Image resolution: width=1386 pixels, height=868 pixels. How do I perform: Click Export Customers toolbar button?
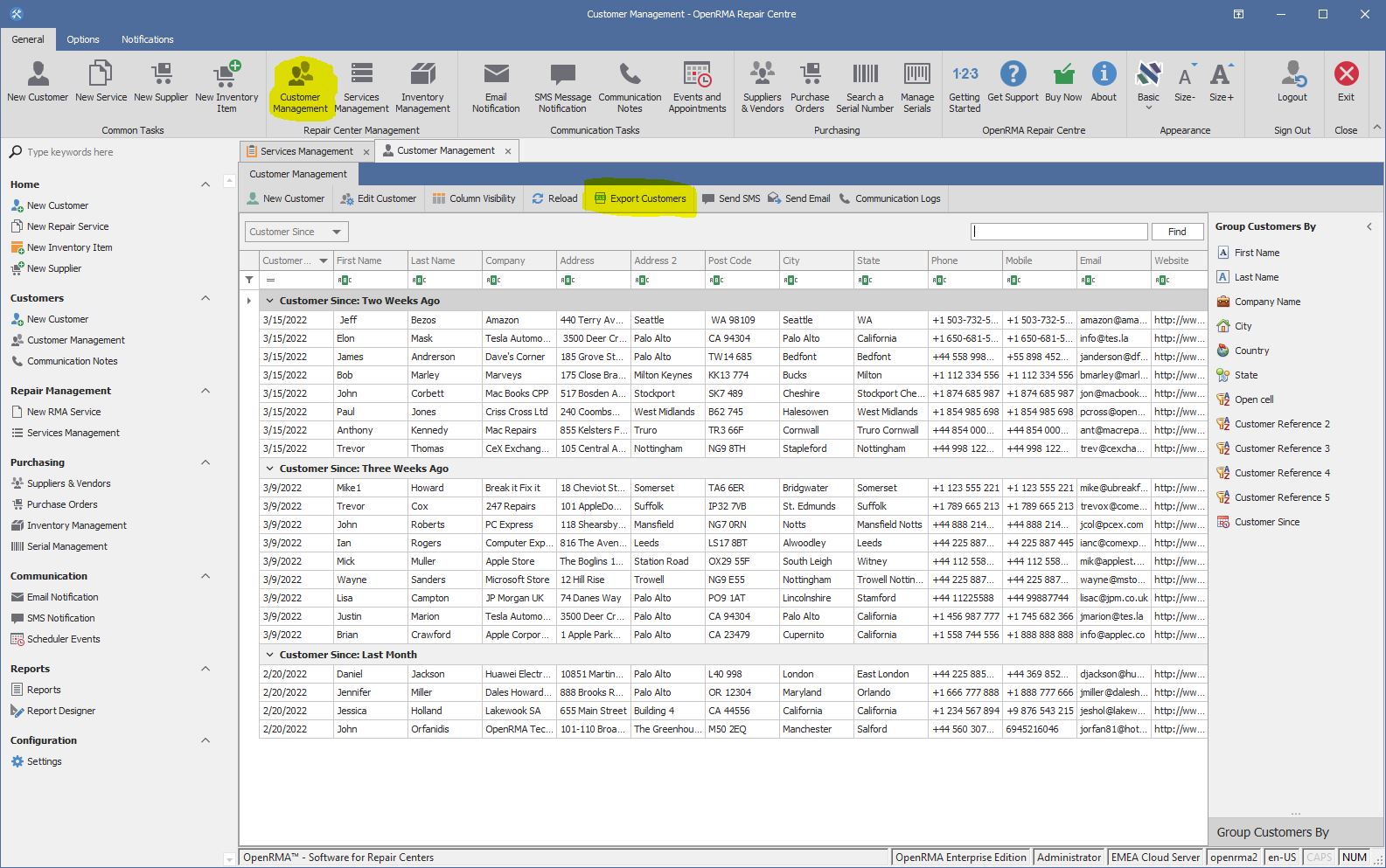click(640, 198)
